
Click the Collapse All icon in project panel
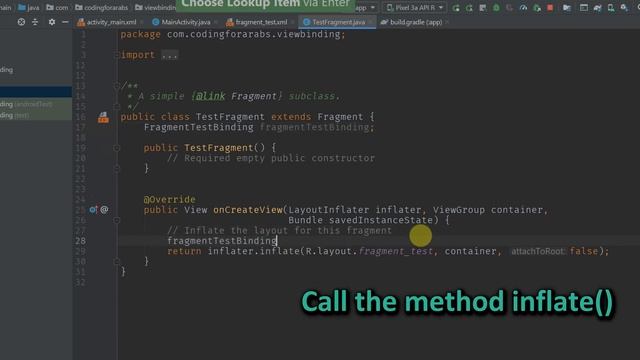coord(35,22)
